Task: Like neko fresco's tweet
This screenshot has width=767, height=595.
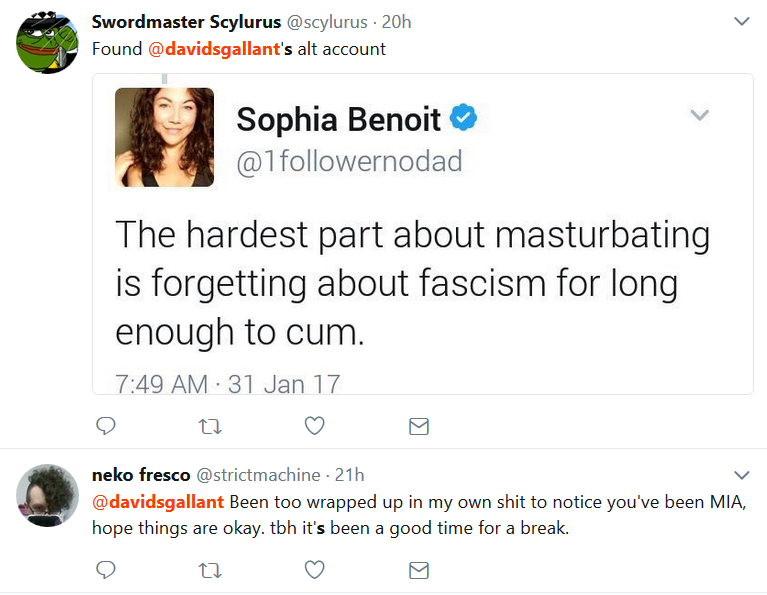Action: click(x=315, y=570)
